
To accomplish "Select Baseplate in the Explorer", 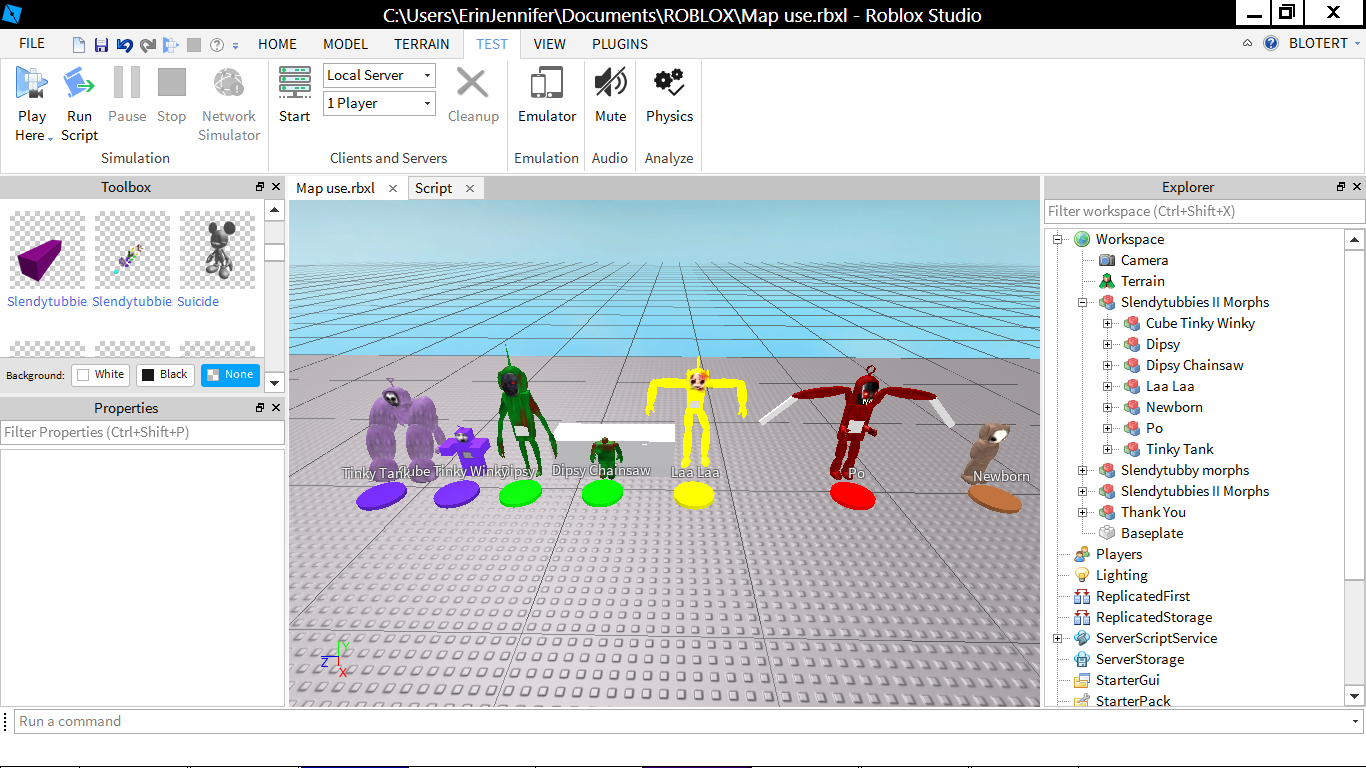I will click(1151, 533).
